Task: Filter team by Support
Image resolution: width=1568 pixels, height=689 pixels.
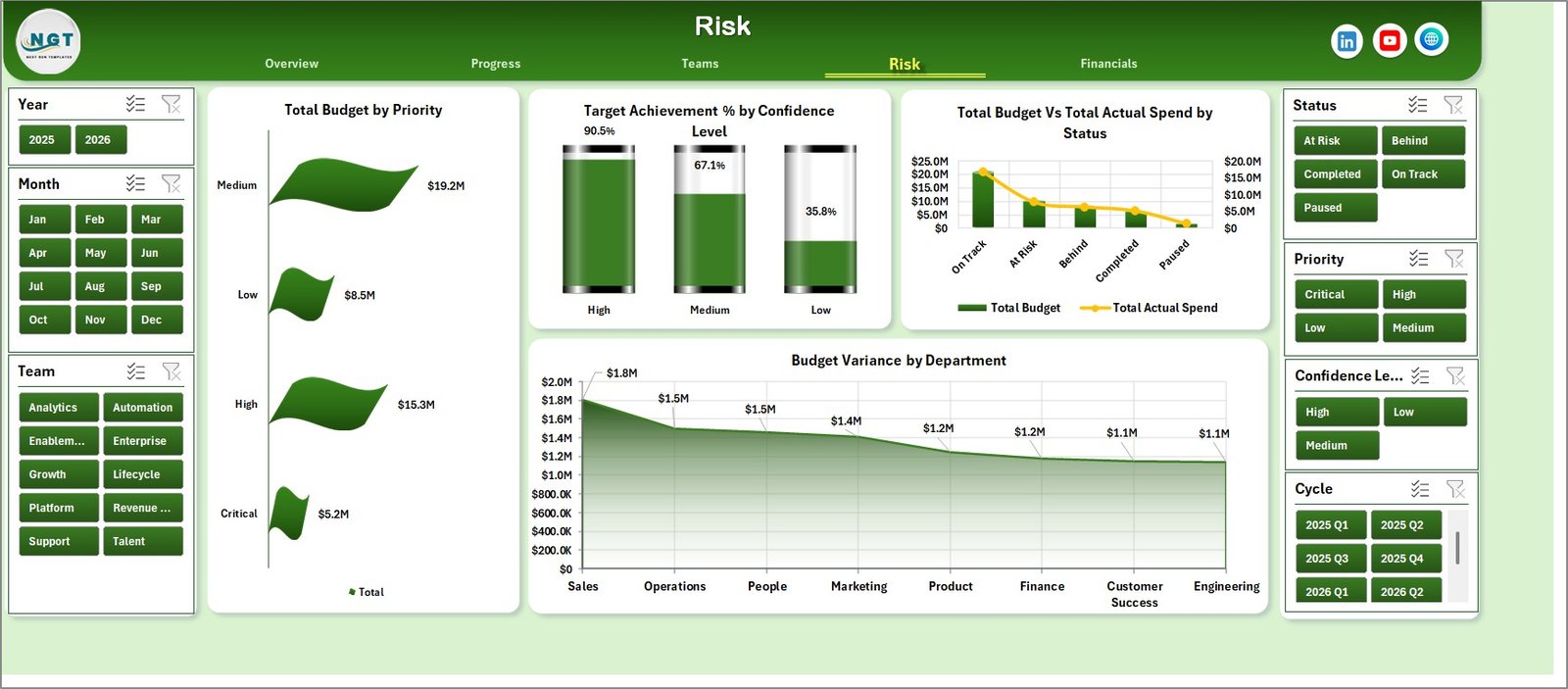Action: tap(59, 541)
